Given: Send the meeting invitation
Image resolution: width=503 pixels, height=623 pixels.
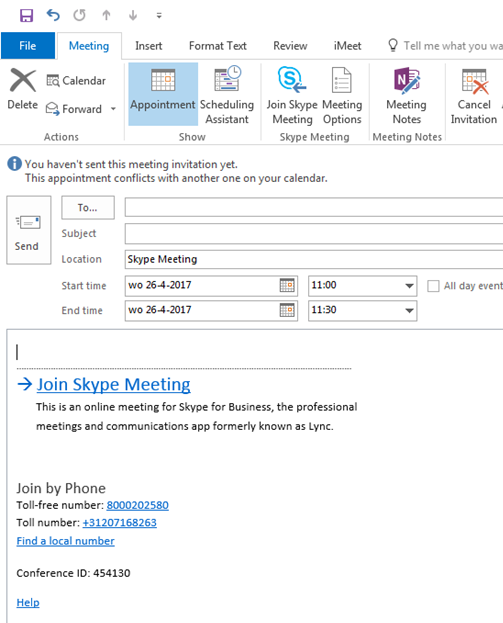Looking at the screenshot, I should 29,230.
